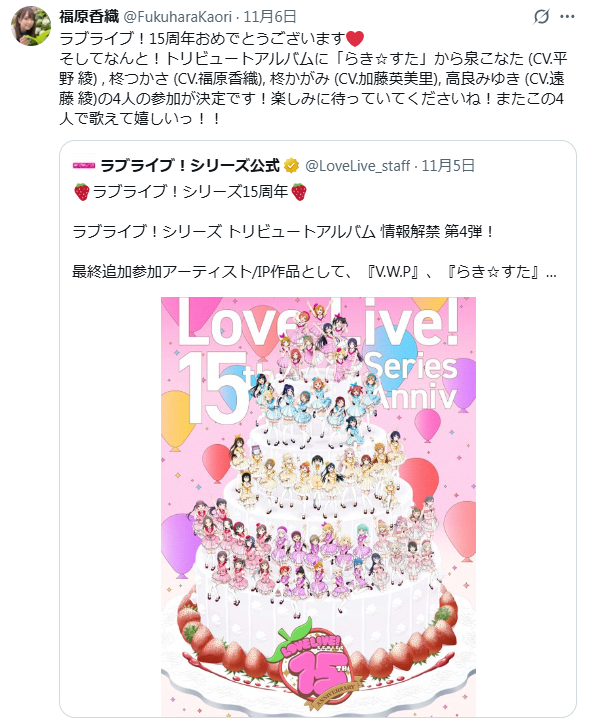Open the quoted tweet card headline text
Image resolution: width=593 pixels, height=721 pixels.
[190, 192]
